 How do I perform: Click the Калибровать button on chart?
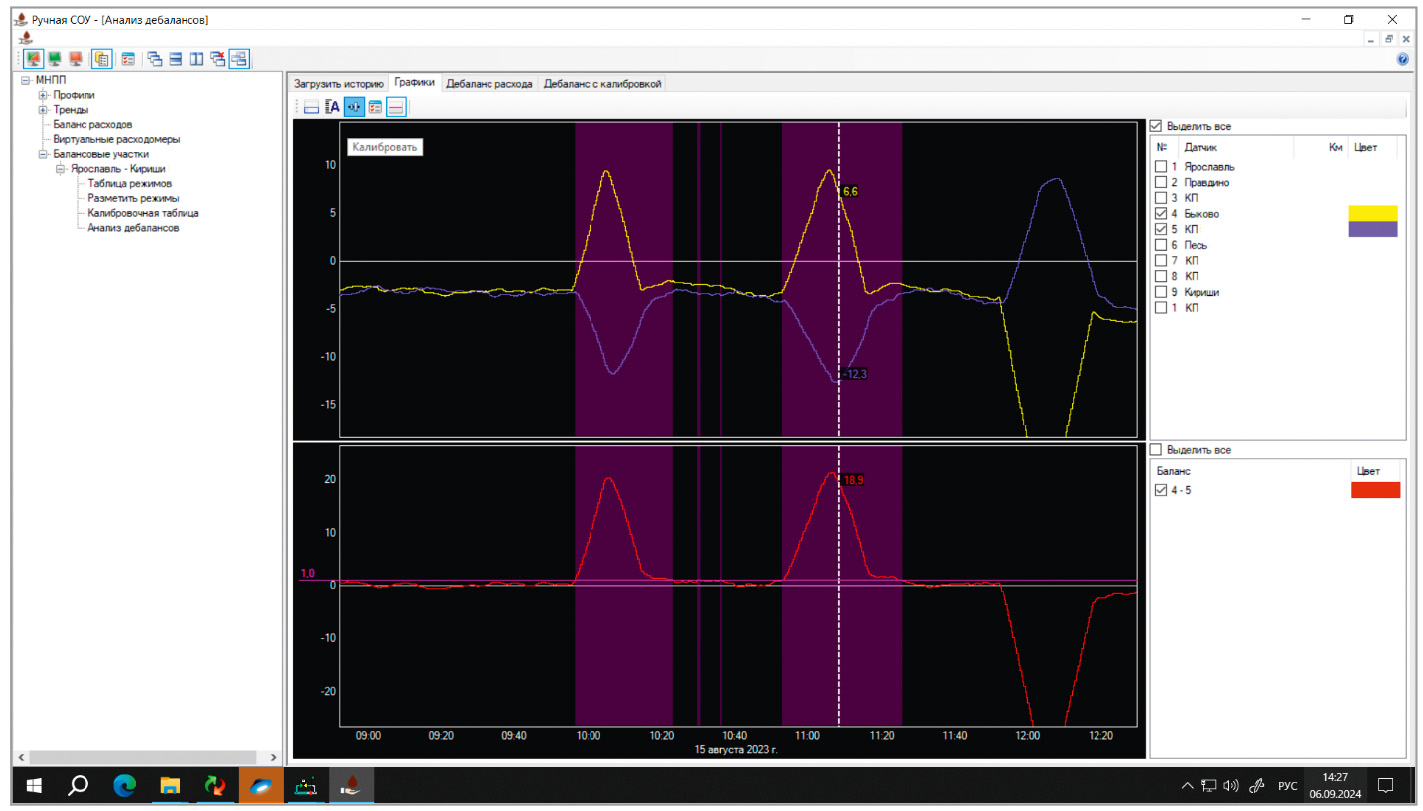385,147
